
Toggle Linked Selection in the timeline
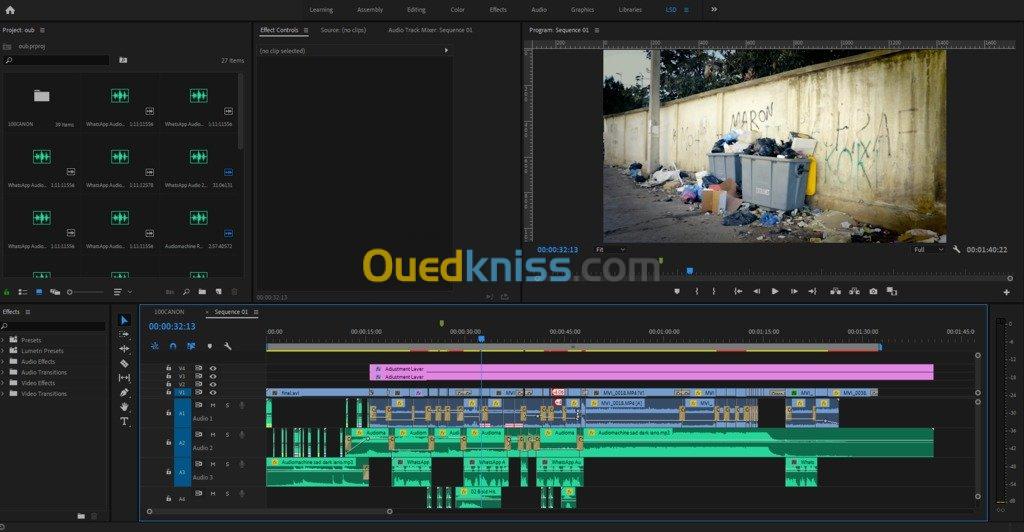[x=191, y=346]
